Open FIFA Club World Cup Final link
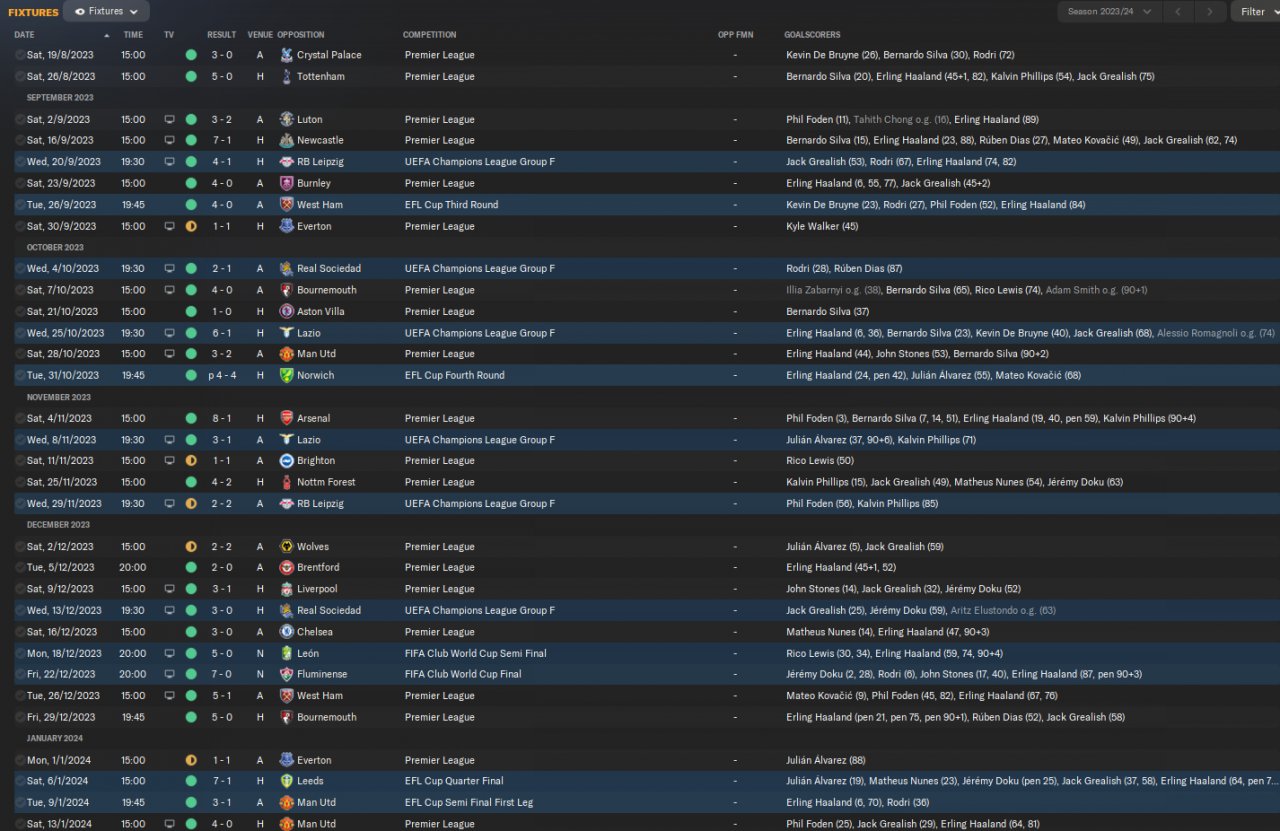Image resolution: width=1280 pixels, height=831 pixels. 463,674
